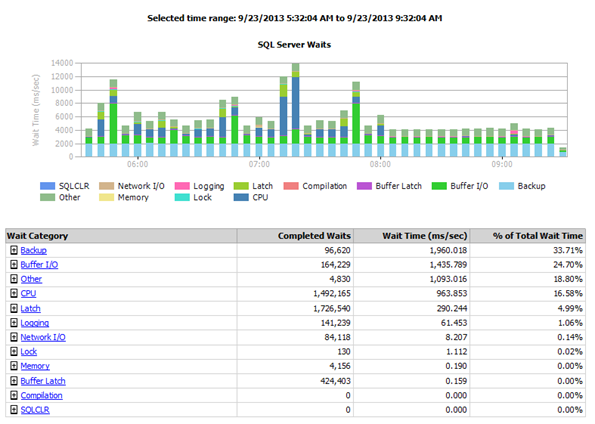
Task: Expand the Memory wait category row
Action: (14, 366)
